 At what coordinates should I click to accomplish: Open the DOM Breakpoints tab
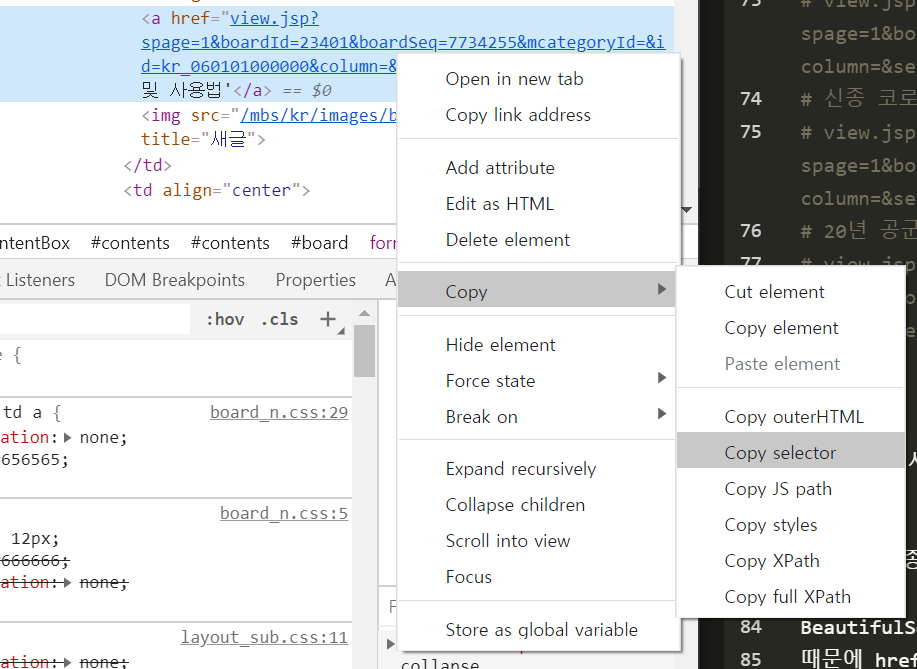(x=174, y=279)
